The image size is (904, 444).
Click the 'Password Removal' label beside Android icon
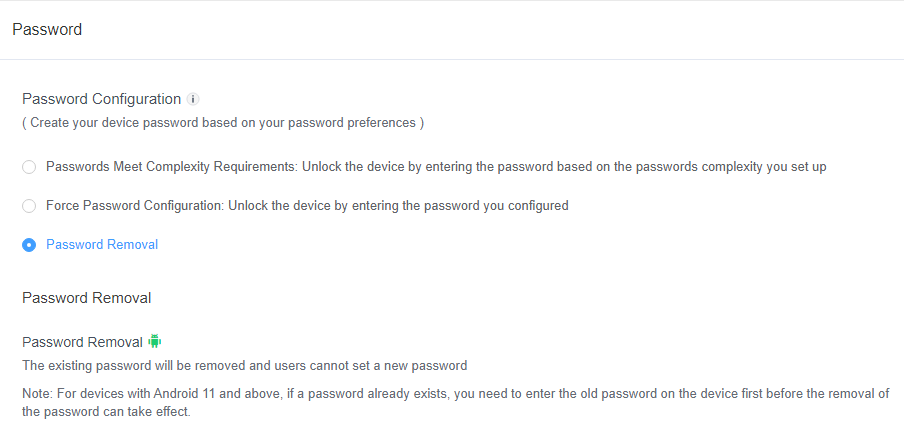click(x=82, y=342)
